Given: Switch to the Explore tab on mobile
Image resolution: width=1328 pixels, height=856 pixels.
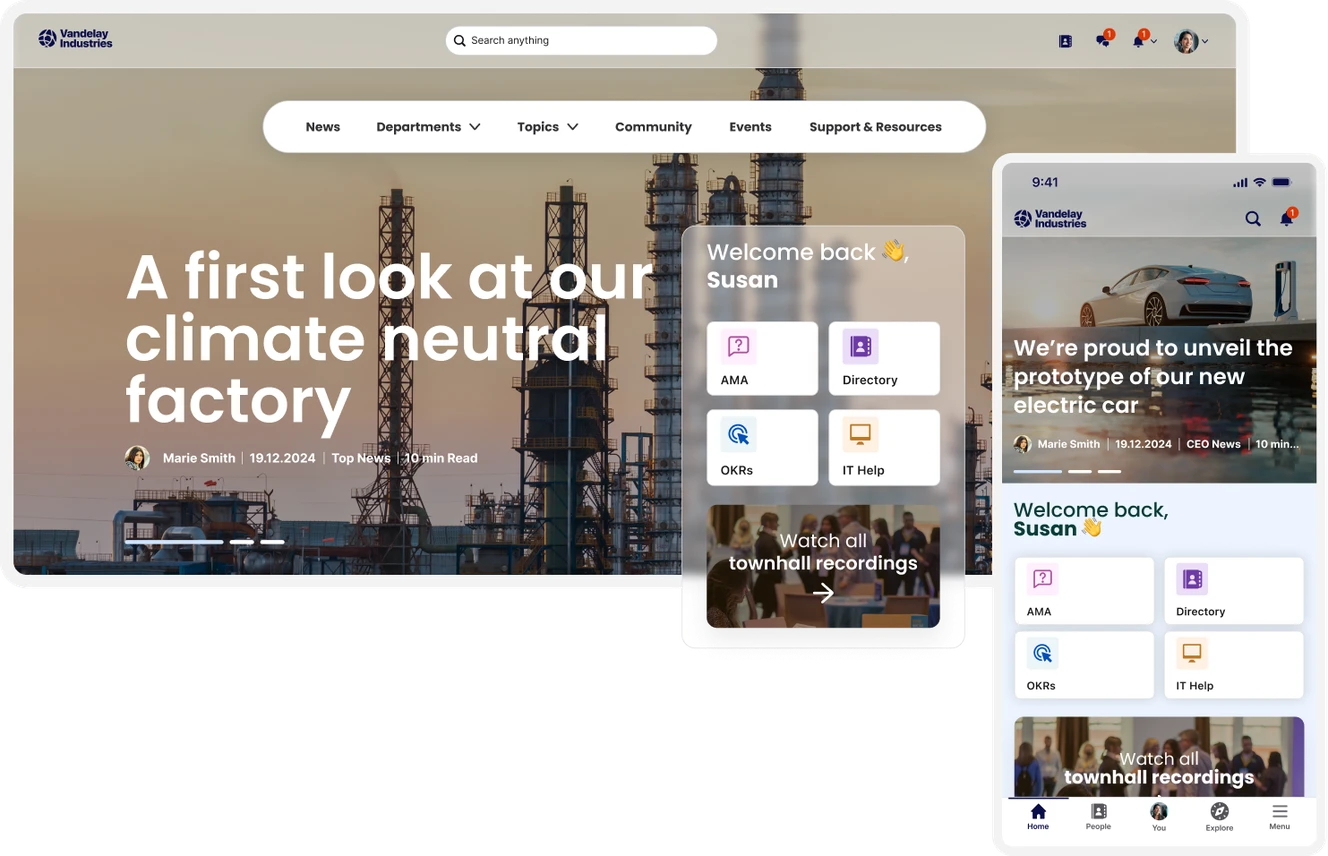Looking at the screenshot, I should [x=1219, y=816].
